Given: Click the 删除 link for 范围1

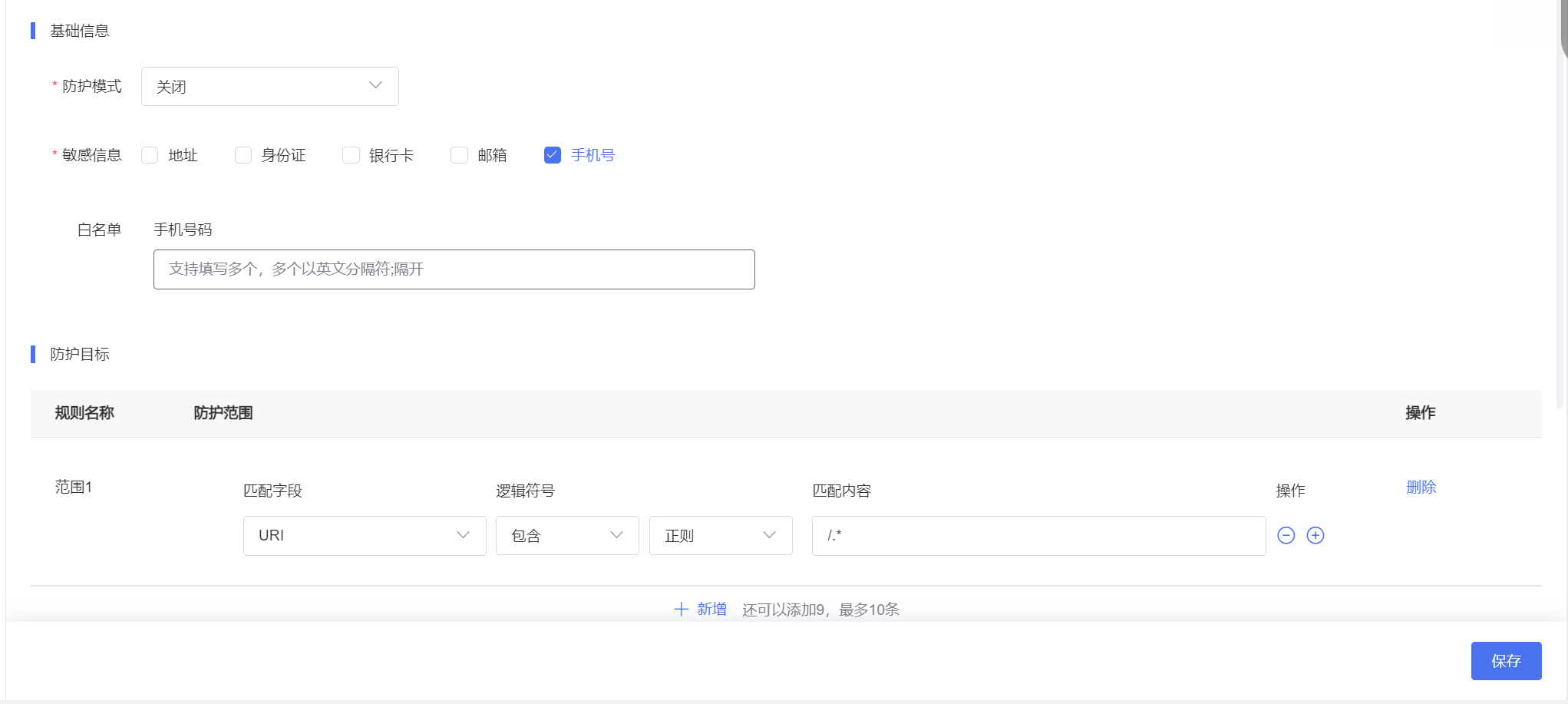Looking at the screenshot, I should [x=1421, y=487].
